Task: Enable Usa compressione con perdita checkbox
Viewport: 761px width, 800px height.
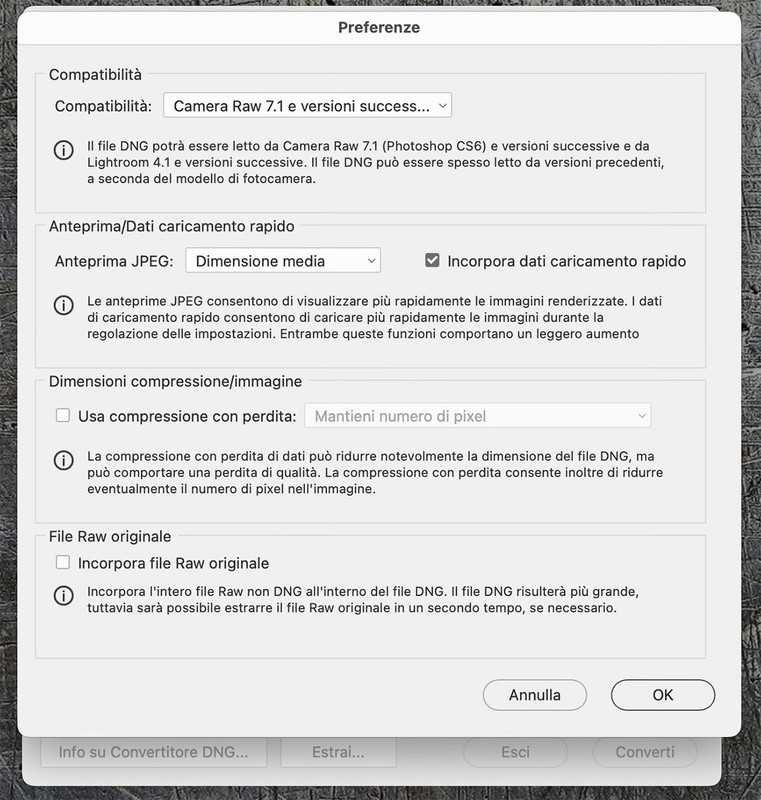Action: point(63,415)
